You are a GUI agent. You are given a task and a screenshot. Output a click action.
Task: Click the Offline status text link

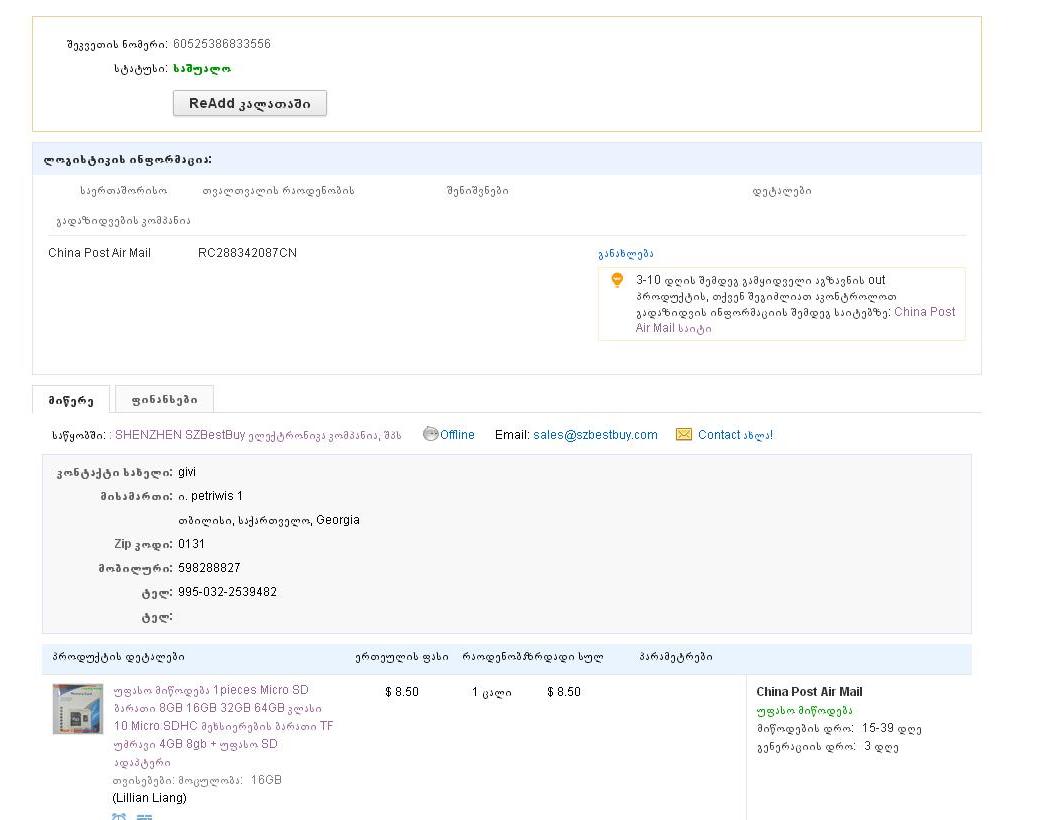click(457, 435)
